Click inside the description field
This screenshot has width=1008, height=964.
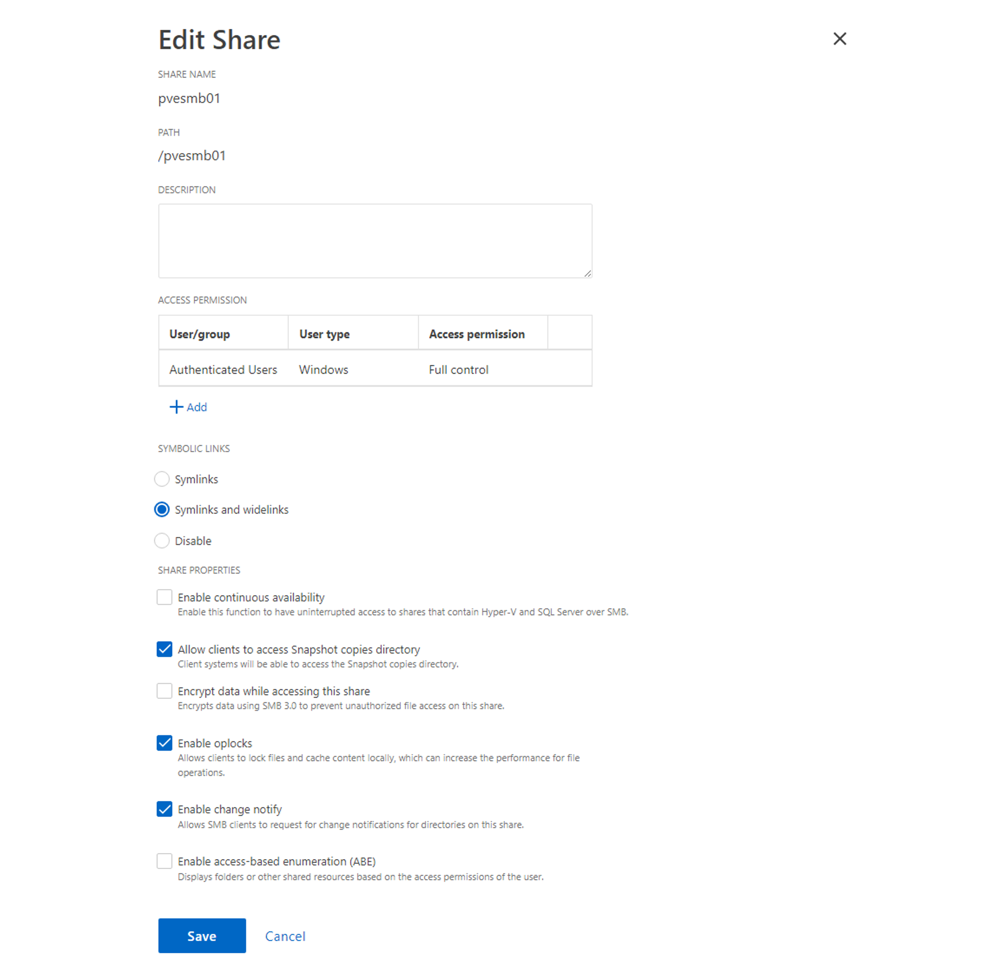(x=375, y=240)
